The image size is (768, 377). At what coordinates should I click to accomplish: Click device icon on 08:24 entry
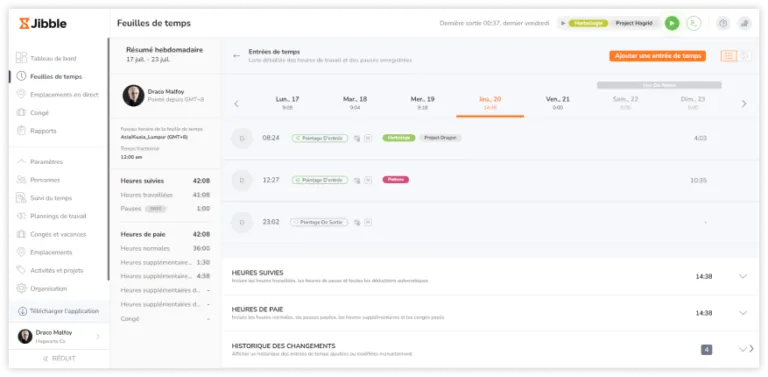point(357,139)
